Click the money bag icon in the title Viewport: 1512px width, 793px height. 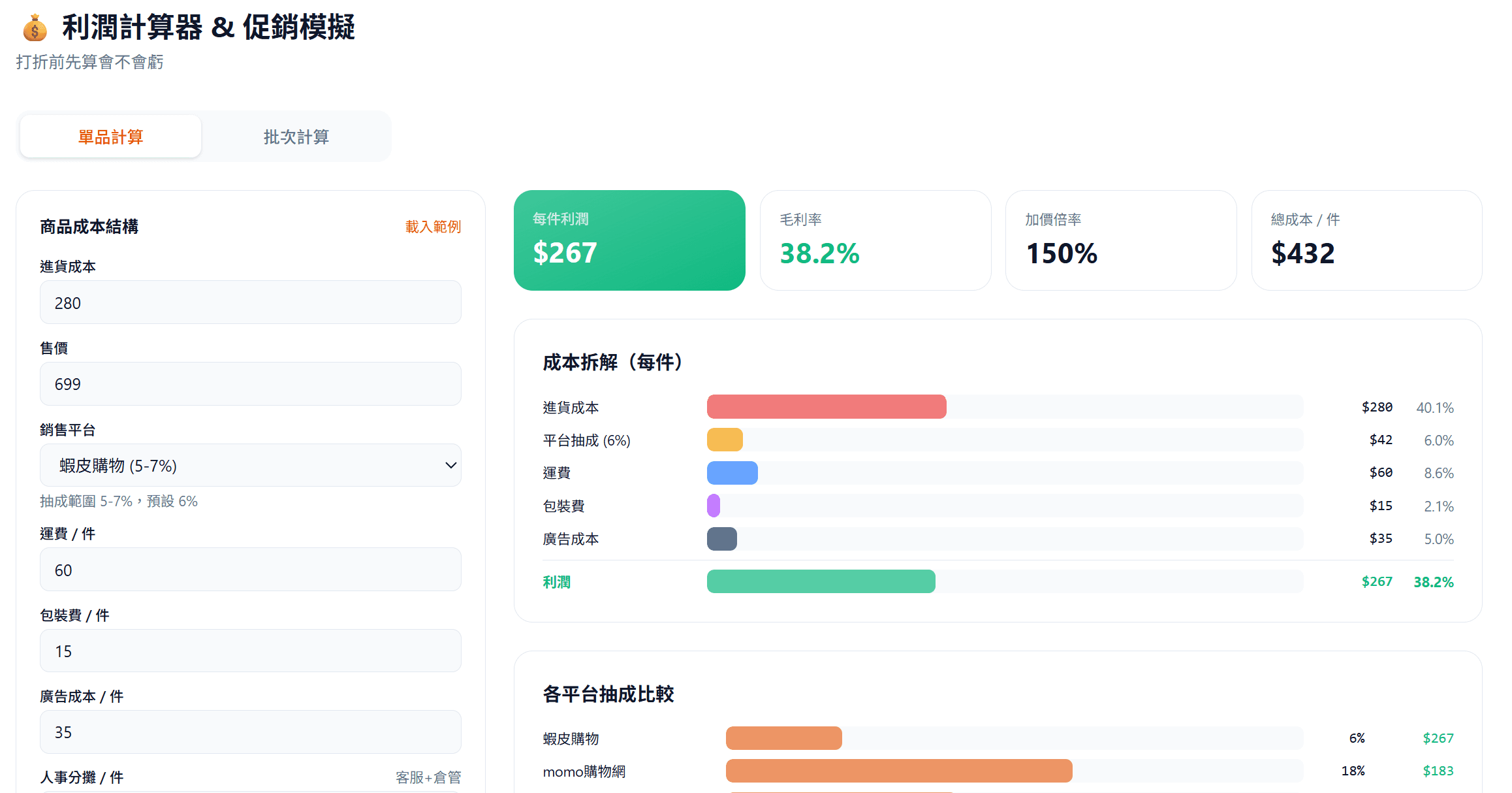(35, 28)
